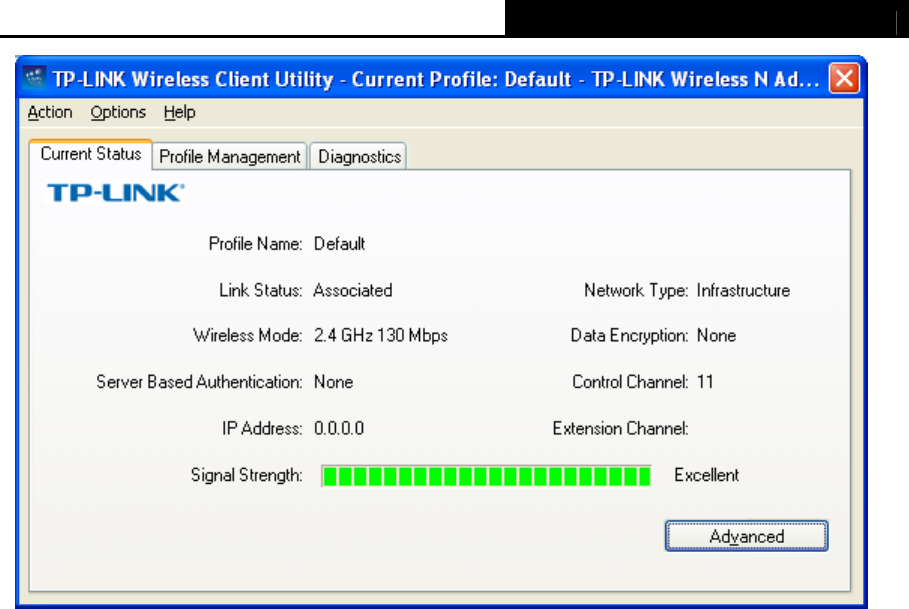Click the Data Encryption value None
This screenshot has width=909, height=609.
tap(716, 336)
